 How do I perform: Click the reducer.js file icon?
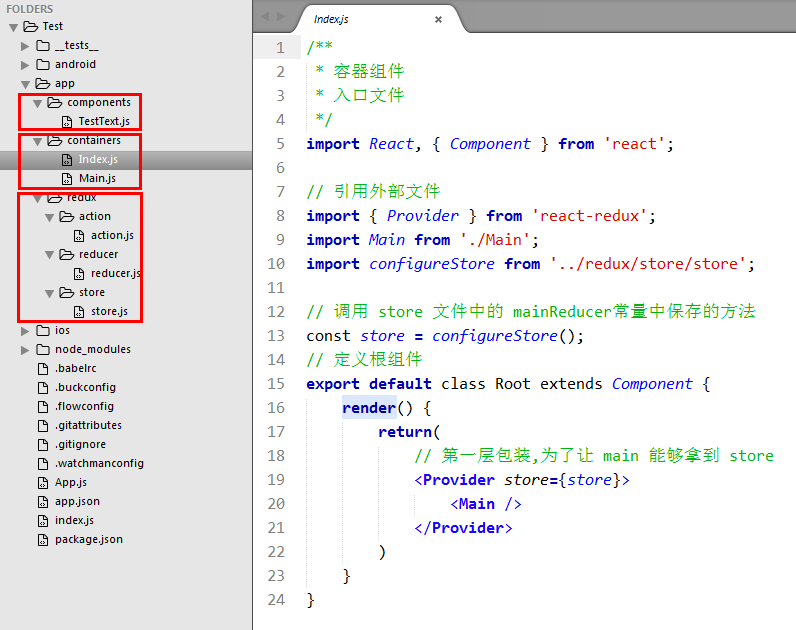[x=79, y=274]
